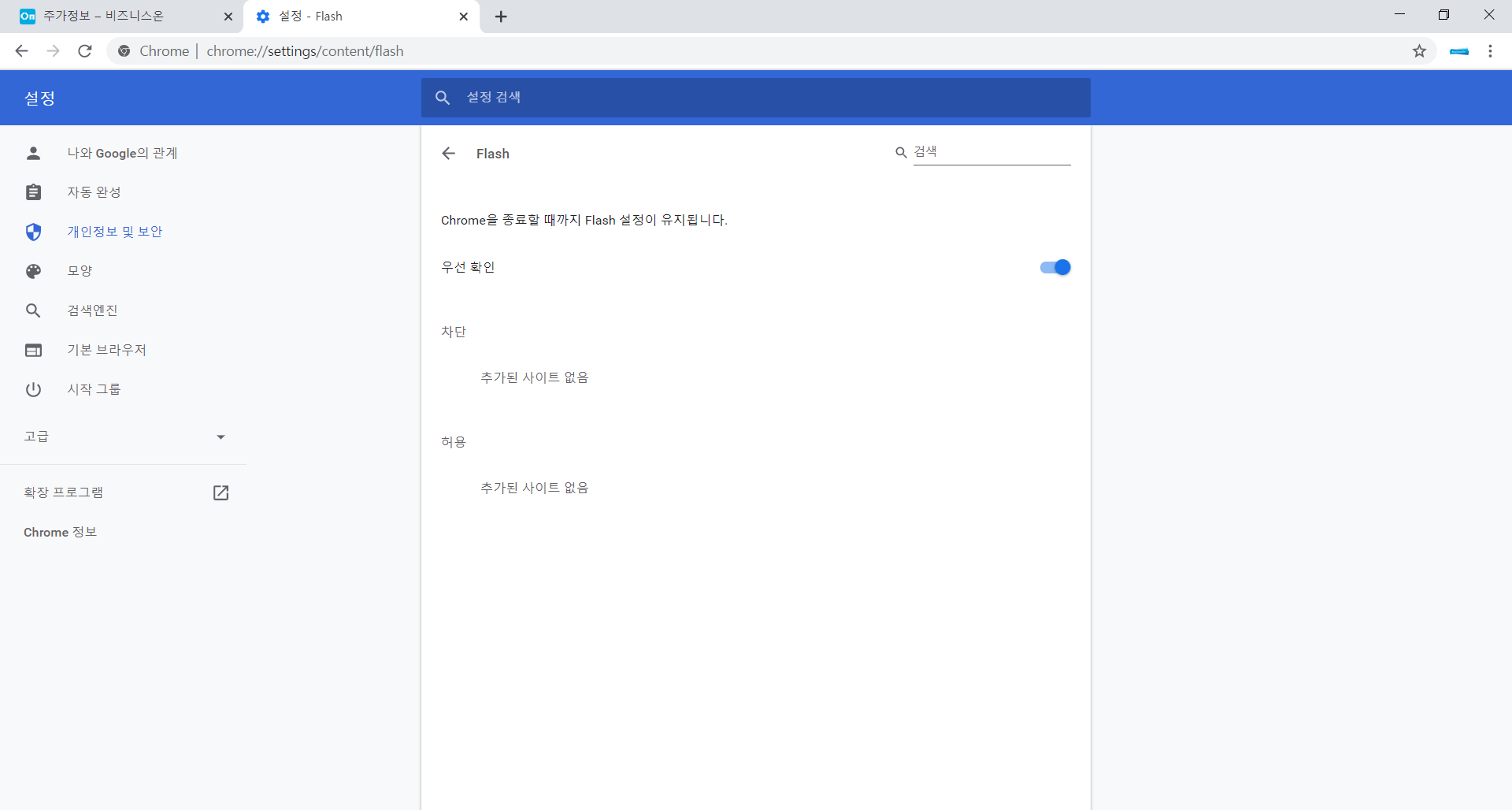
Task: Minimize the Chrome window
Action: click(1399, 15)
